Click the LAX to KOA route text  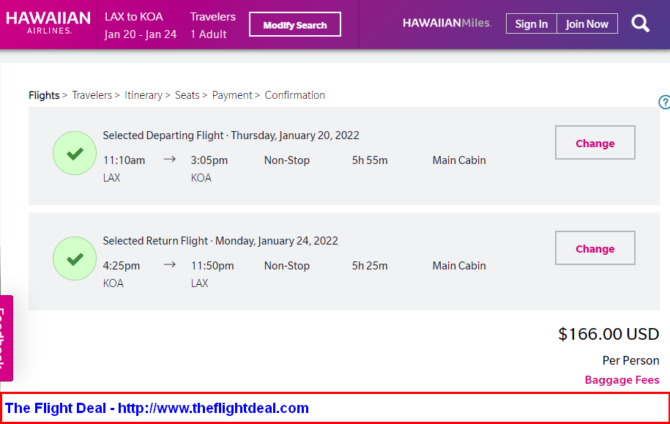pos(134,17)
